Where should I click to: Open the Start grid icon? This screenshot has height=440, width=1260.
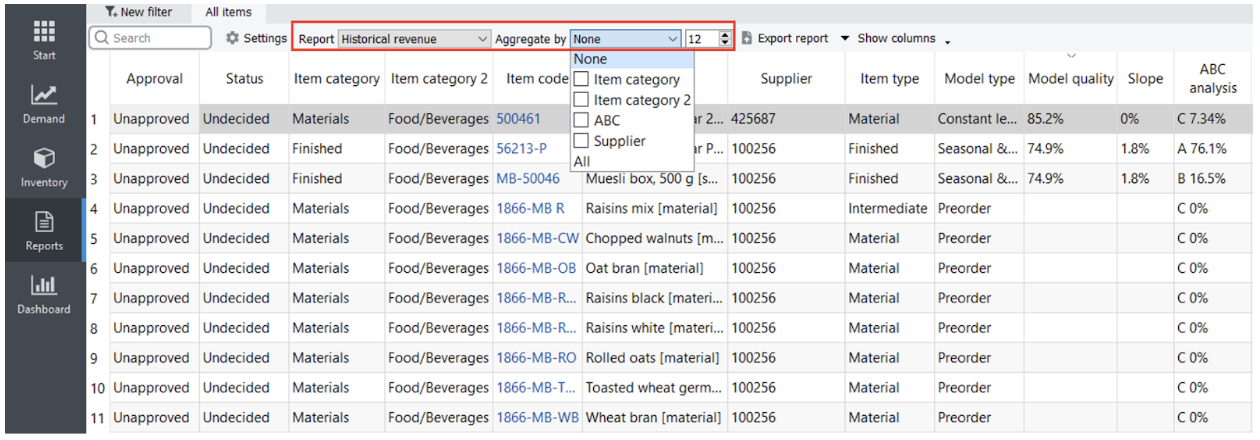44,31
